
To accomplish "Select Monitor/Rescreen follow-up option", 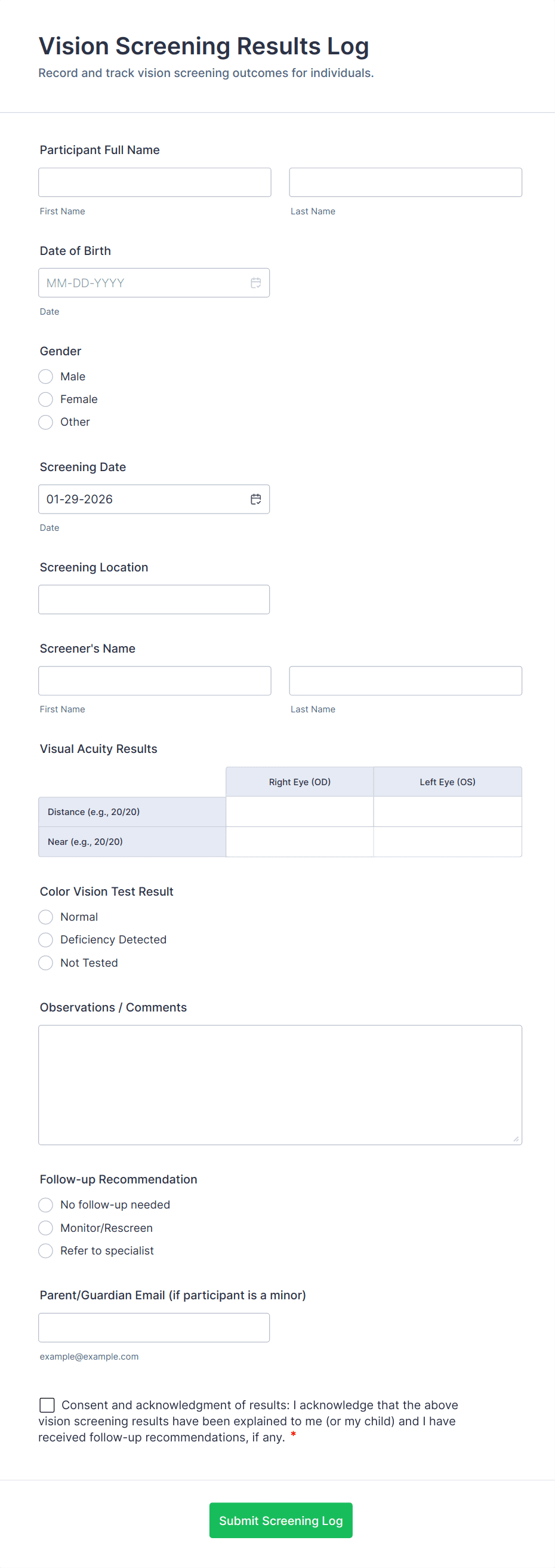I will 45,1228.
